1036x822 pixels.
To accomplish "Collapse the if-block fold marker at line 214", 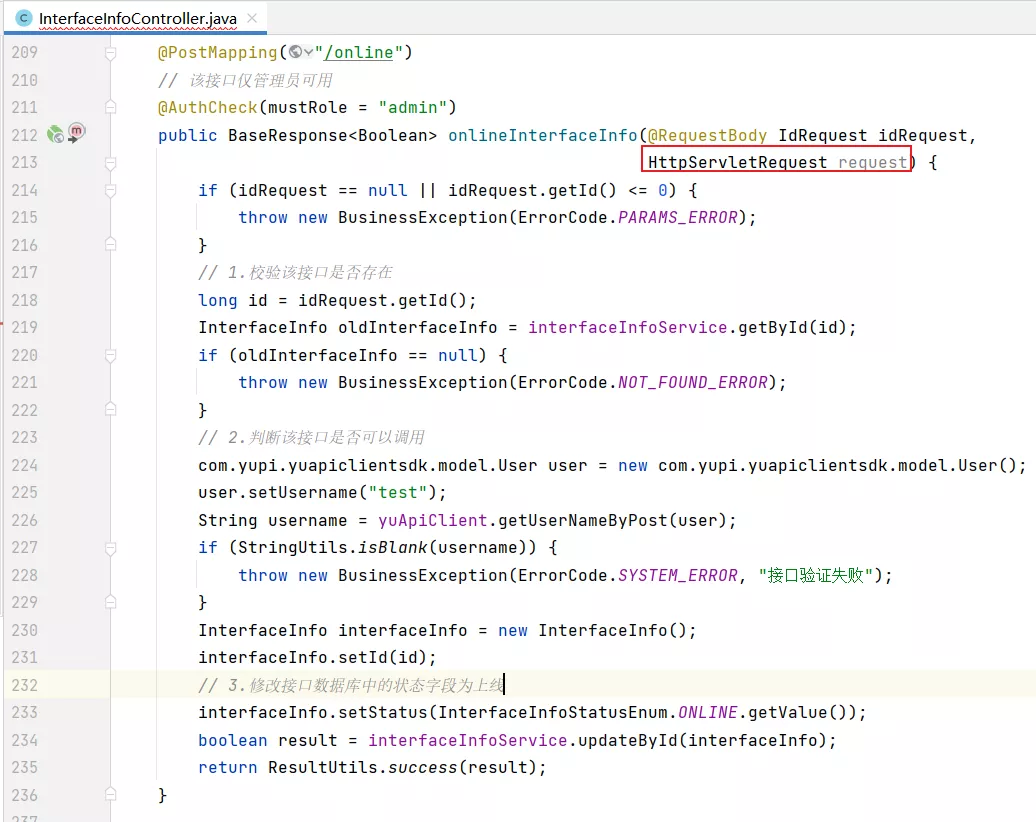I will click(111, 190).
